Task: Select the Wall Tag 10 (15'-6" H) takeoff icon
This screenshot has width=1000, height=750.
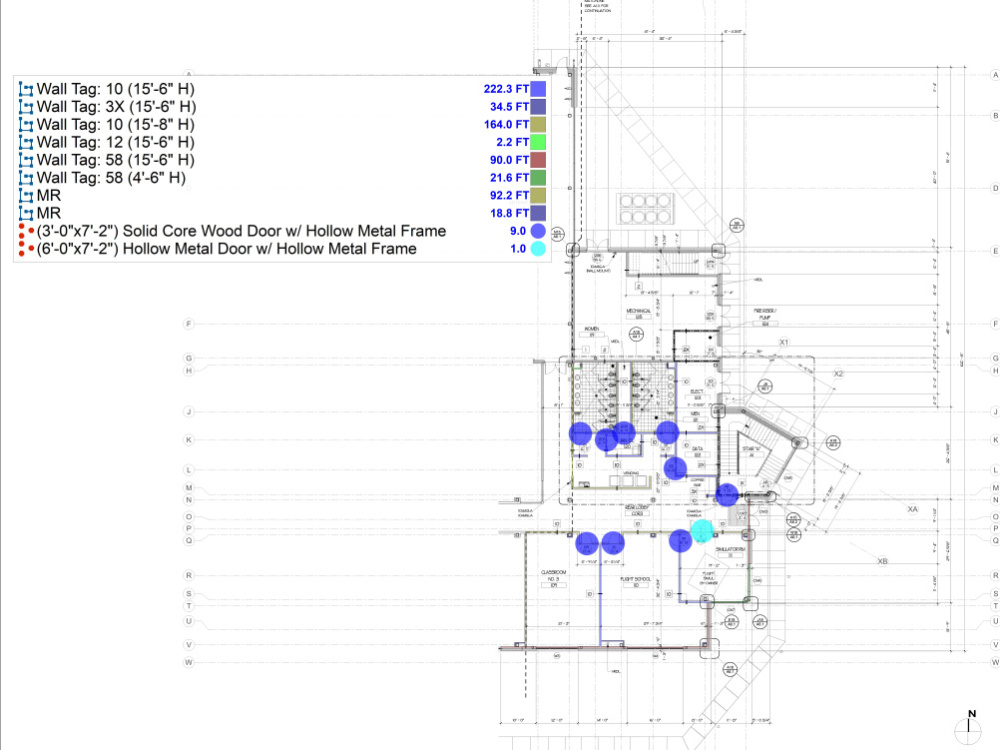Action: click(x=27, y=88)
